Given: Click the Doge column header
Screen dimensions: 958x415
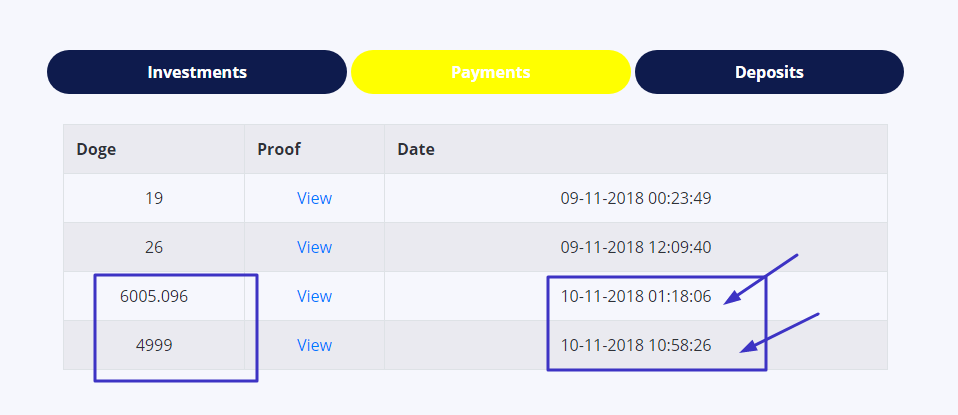Looking at the screenshot, I should 96,149.
